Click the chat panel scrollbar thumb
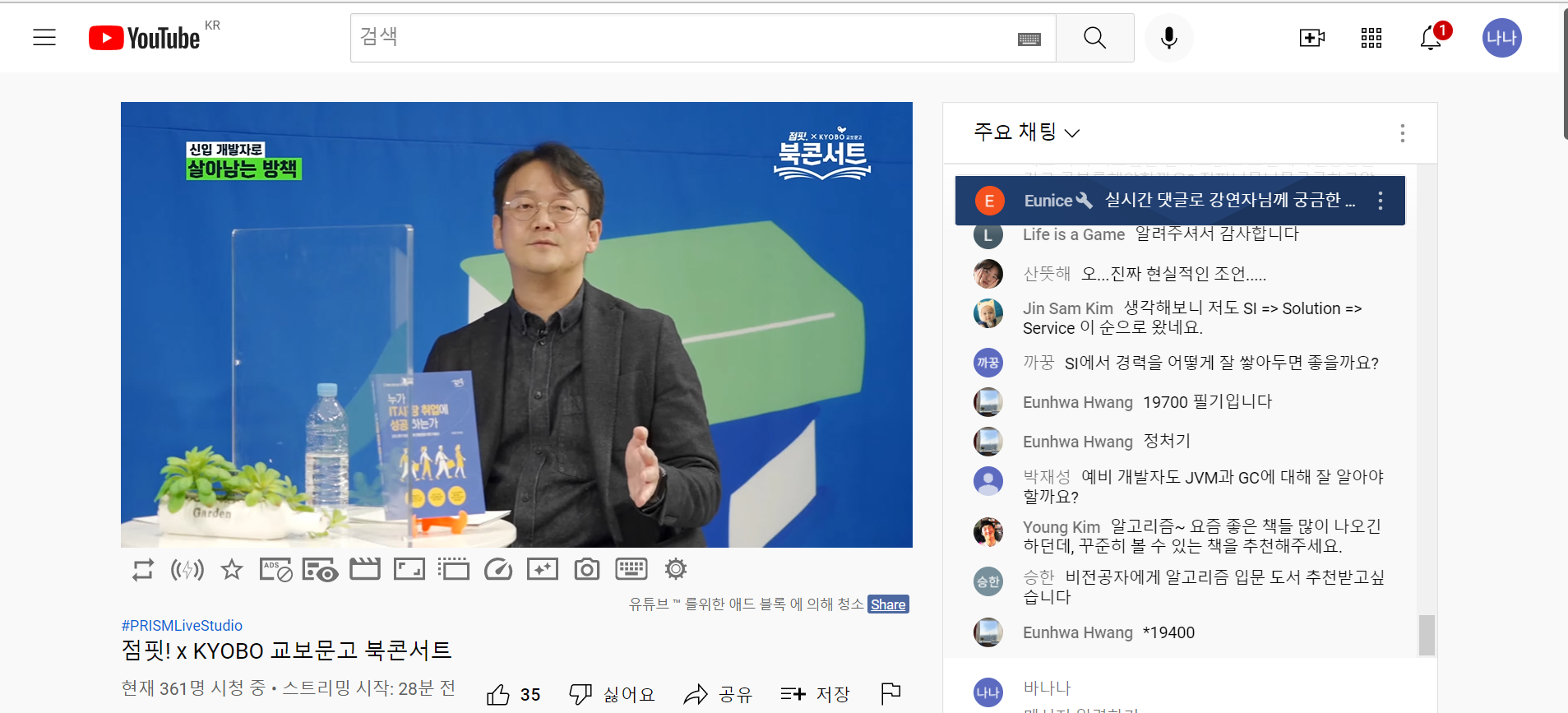The image size is (1568, 713). (1427, 635)
